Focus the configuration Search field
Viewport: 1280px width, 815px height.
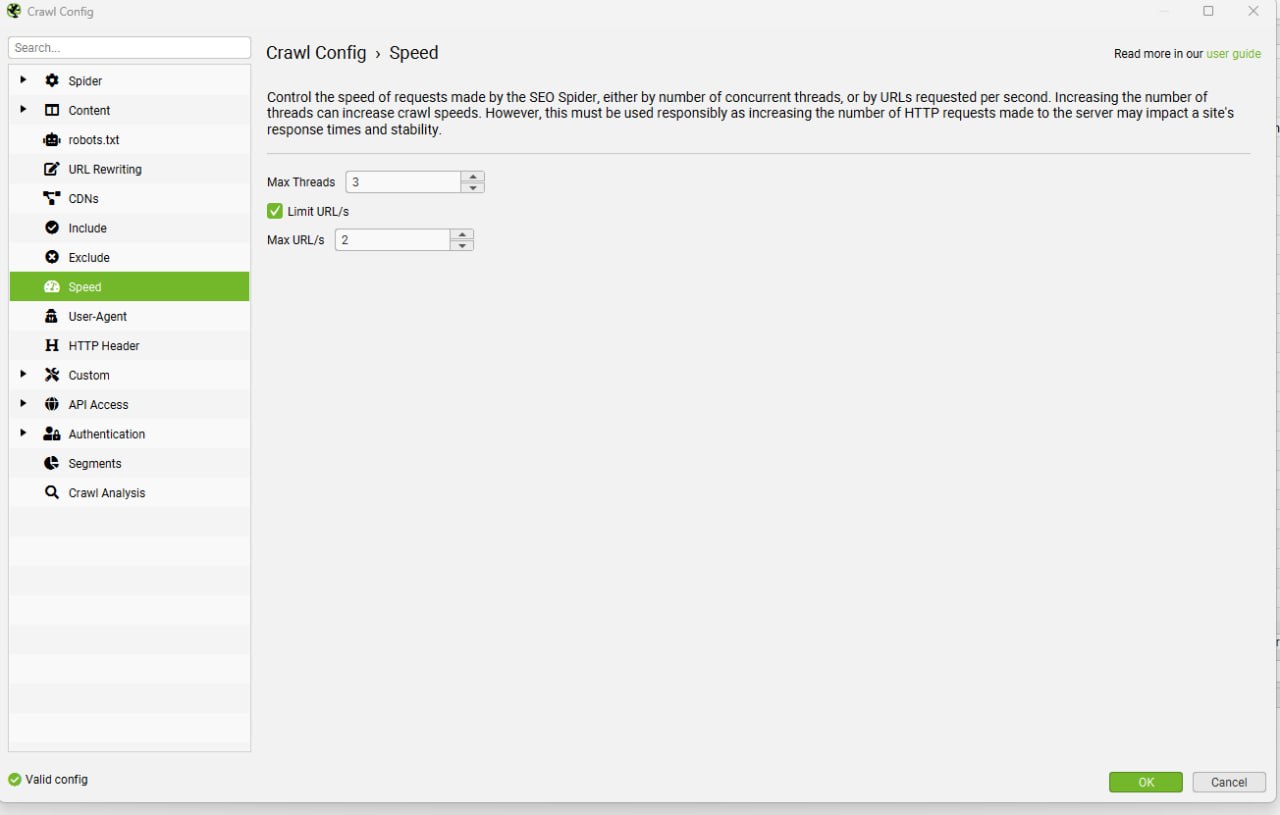click(x=129, y=47)
